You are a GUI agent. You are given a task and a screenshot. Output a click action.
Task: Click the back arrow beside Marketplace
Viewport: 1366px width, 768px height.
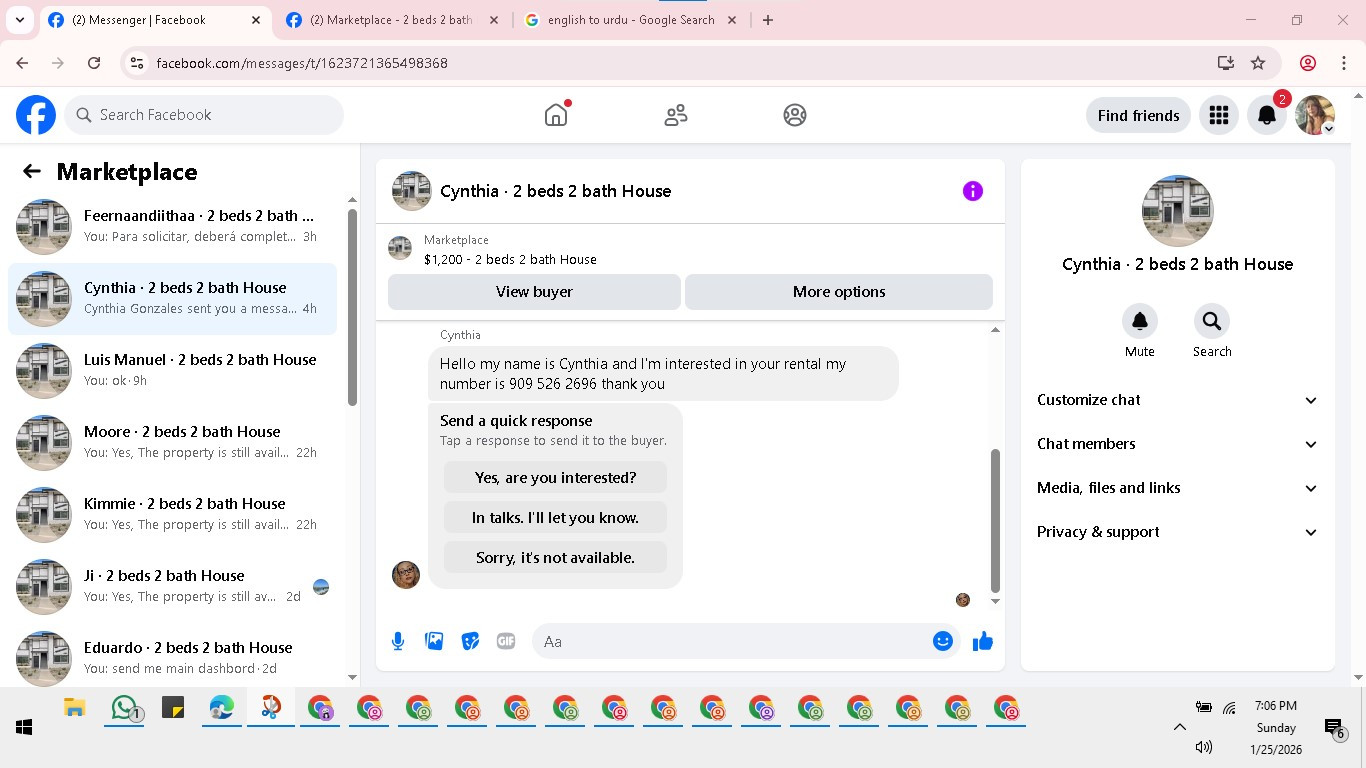coord(32,171)
